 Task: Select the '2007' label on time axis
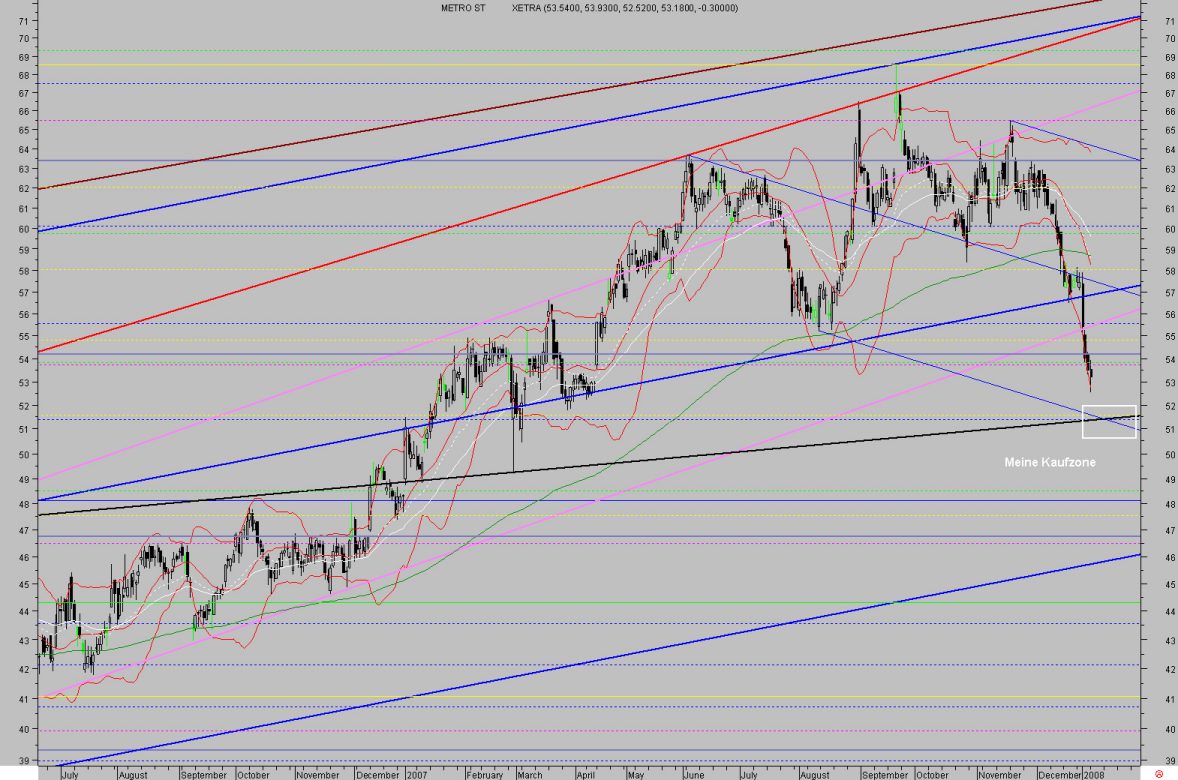417,775
